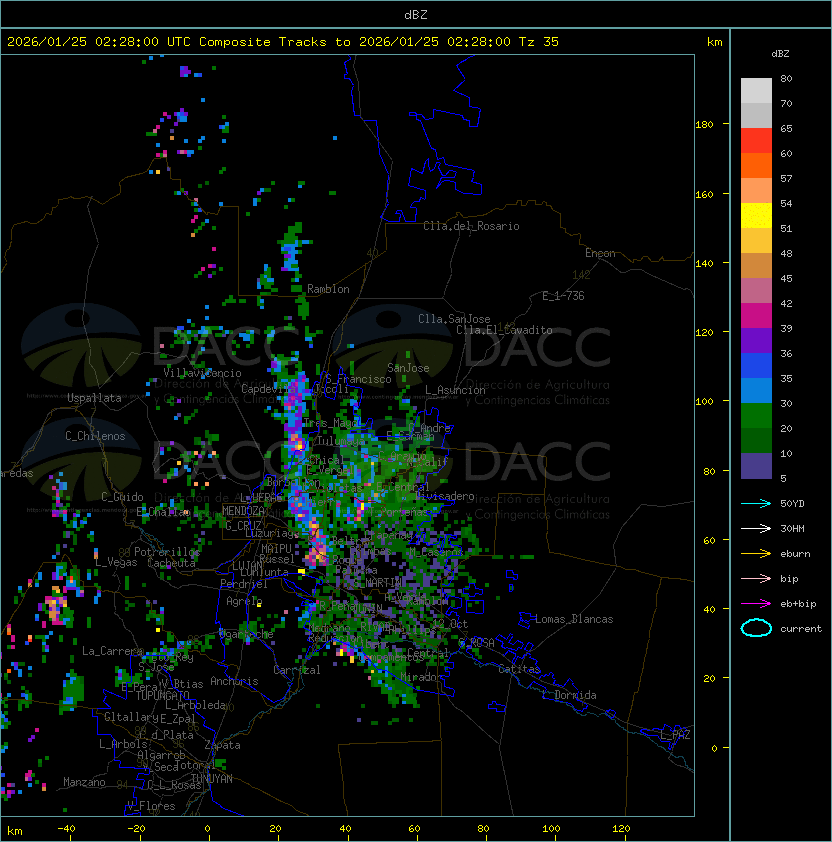
Task: Click the 'L_Dormida' place label
Action: tap(569, 695)
